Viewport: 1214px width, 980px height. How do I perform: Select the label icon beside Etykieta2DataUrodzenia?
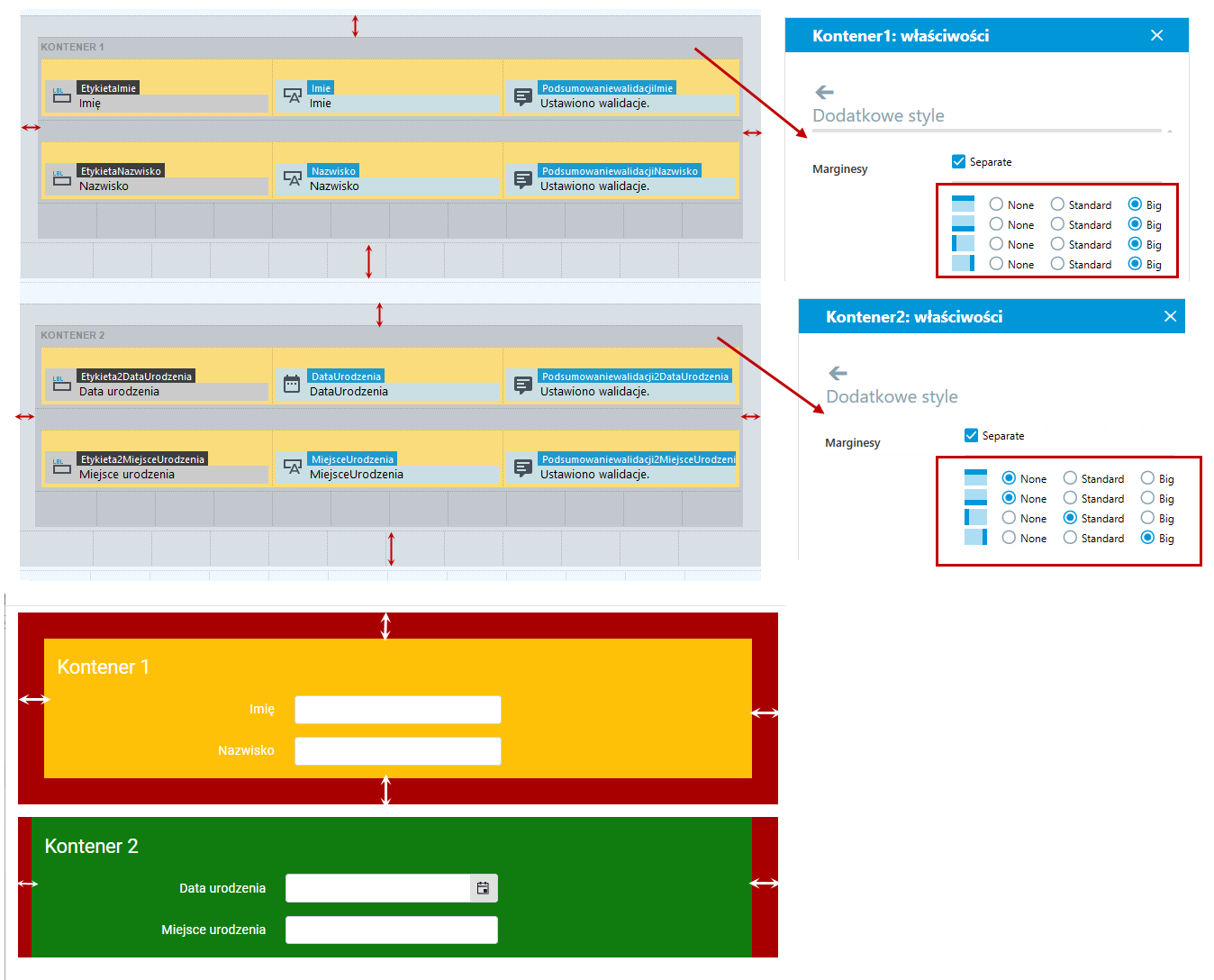click(x=61, y=384)
